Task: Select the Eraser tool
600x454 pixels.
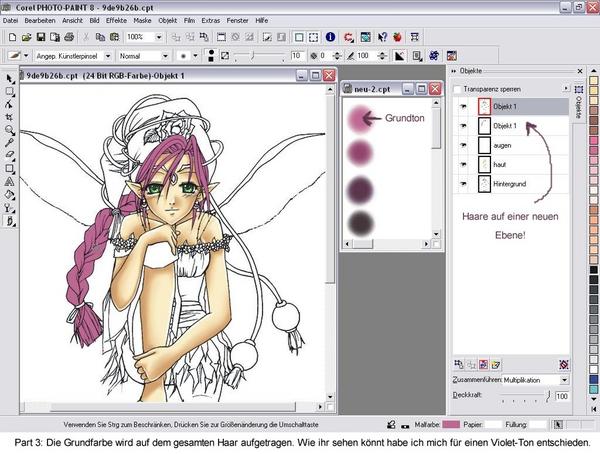Action: [x=10, y=155]
